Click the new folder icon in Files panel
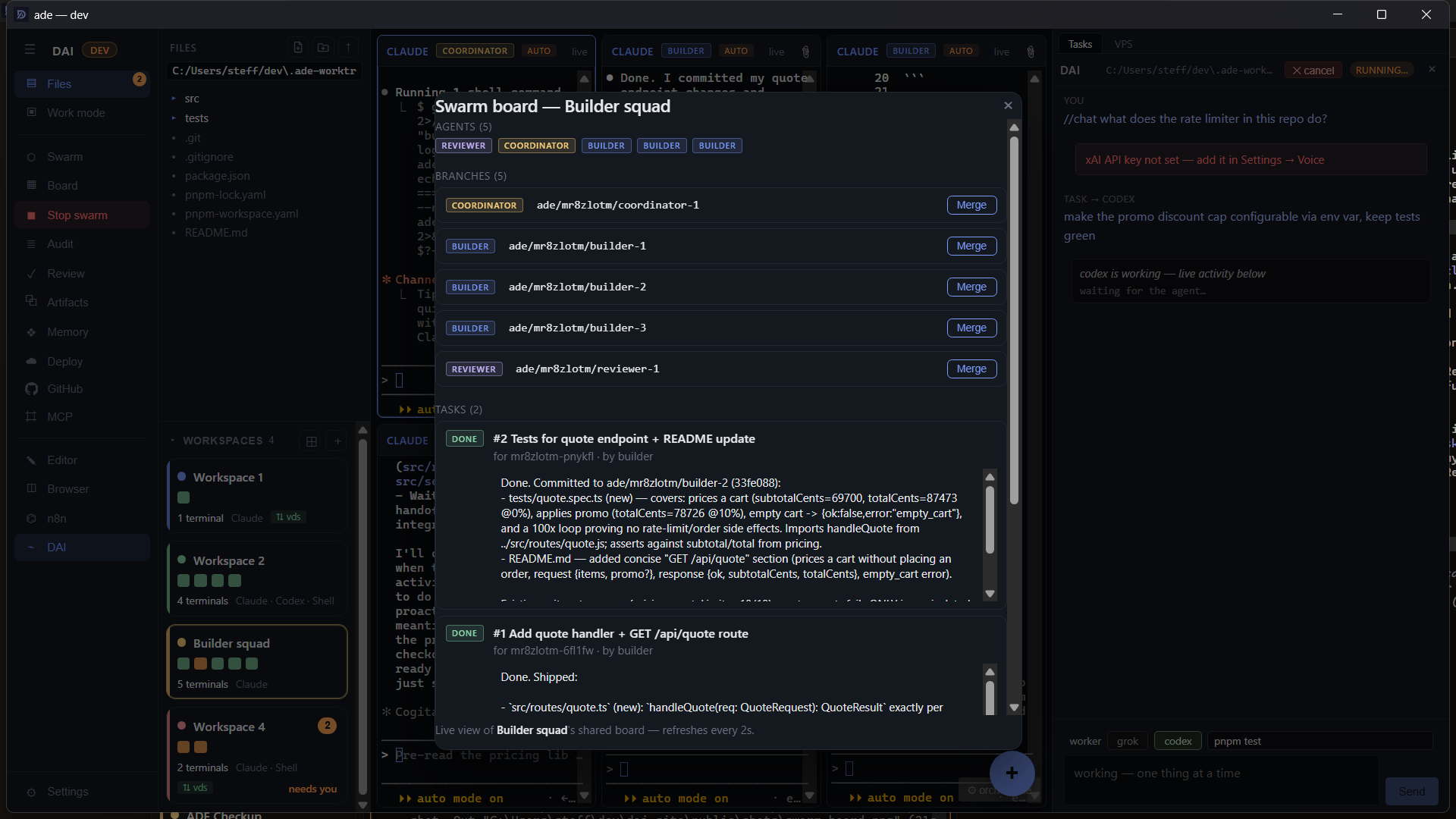This screenshot has width=1456, height=819. [323, 48]
